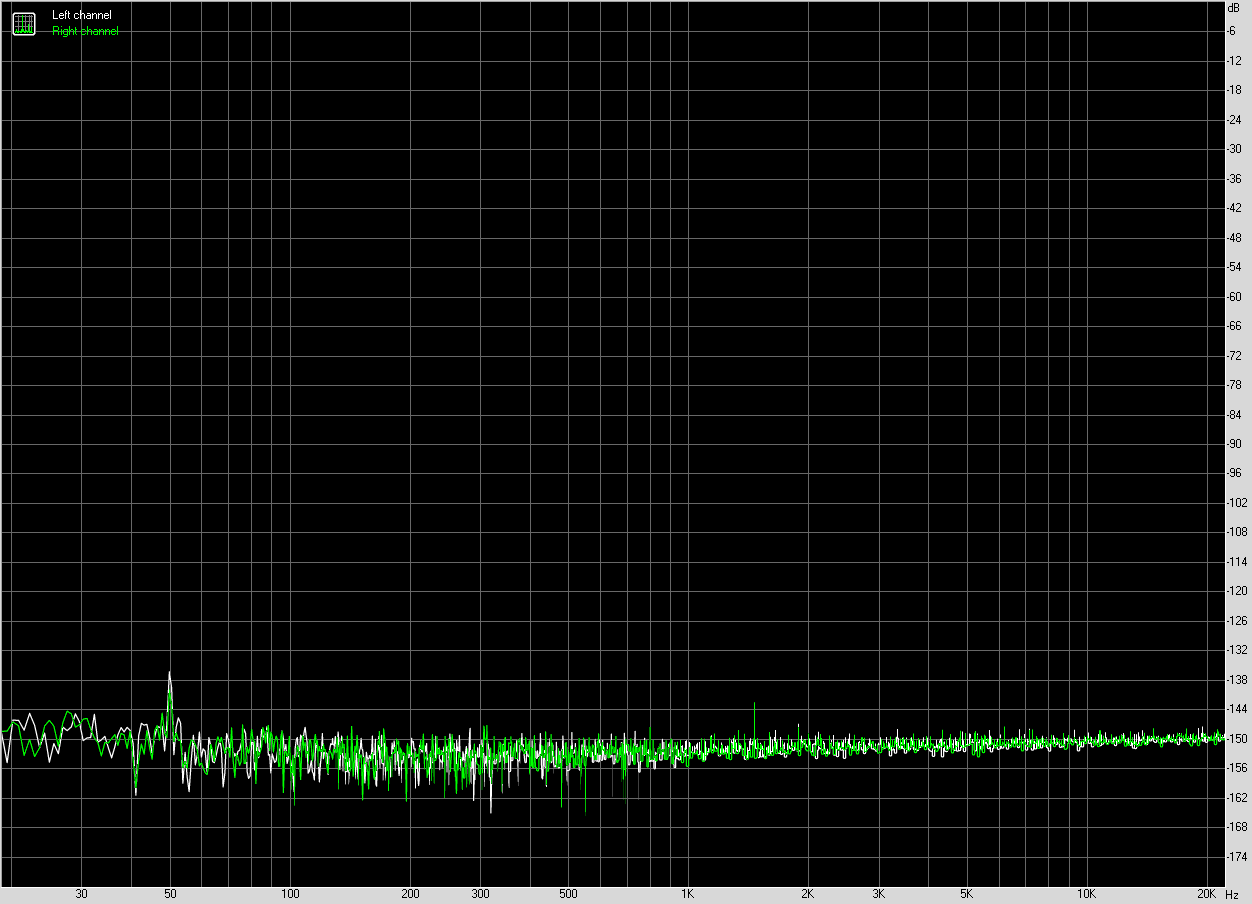Click the "Hz" axis unit label
The height and width of the screenshot is (904, 1252).
tap(1232, 893)
